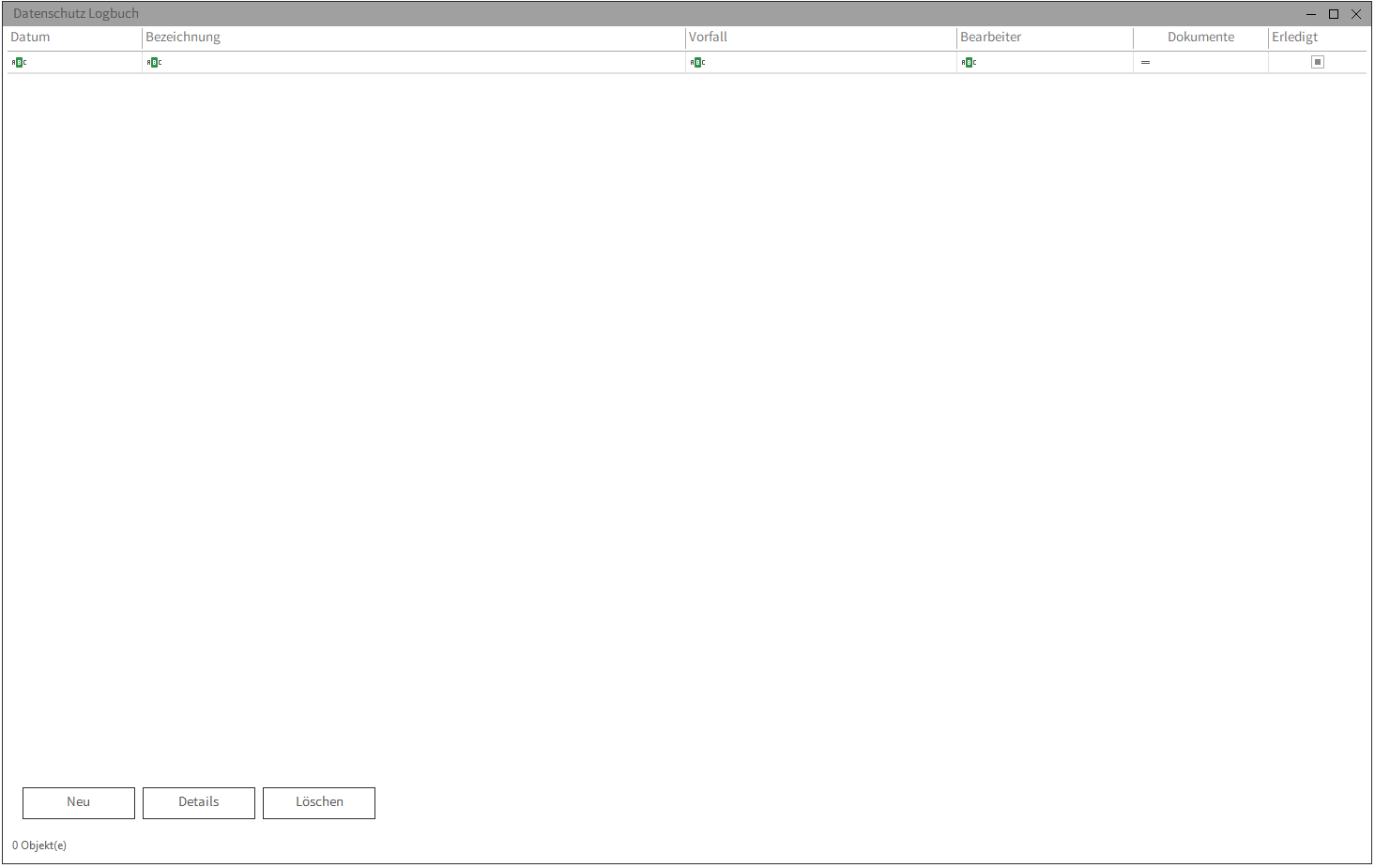Viewport: 1375px width, 868px height.
Task: Click the Datenschutz Logbuch window title
Action: [76, 14]
